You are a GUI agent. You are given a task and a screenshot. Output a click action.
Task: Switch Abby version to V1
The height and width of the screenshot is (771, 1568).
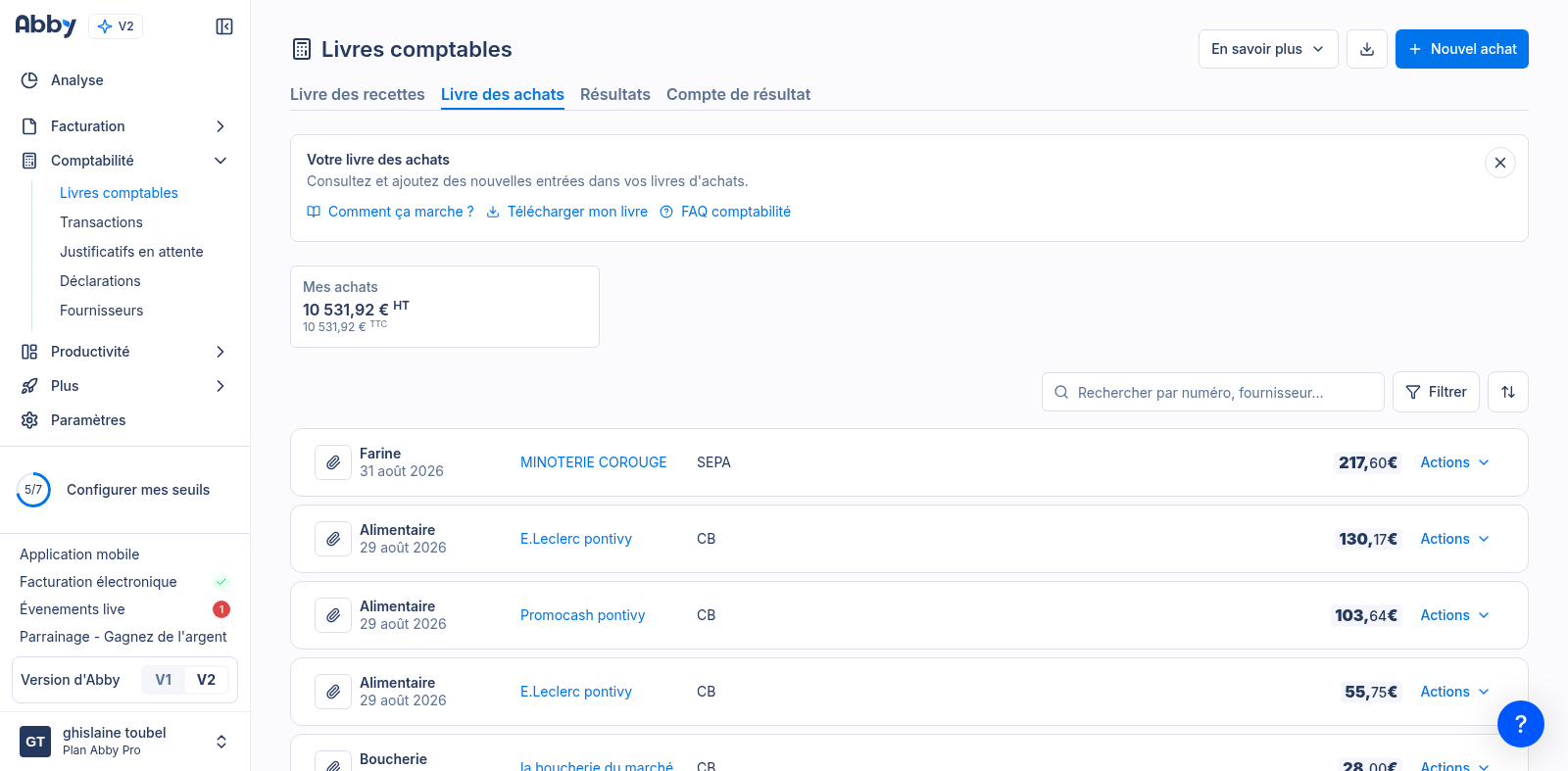click(164, 680)
